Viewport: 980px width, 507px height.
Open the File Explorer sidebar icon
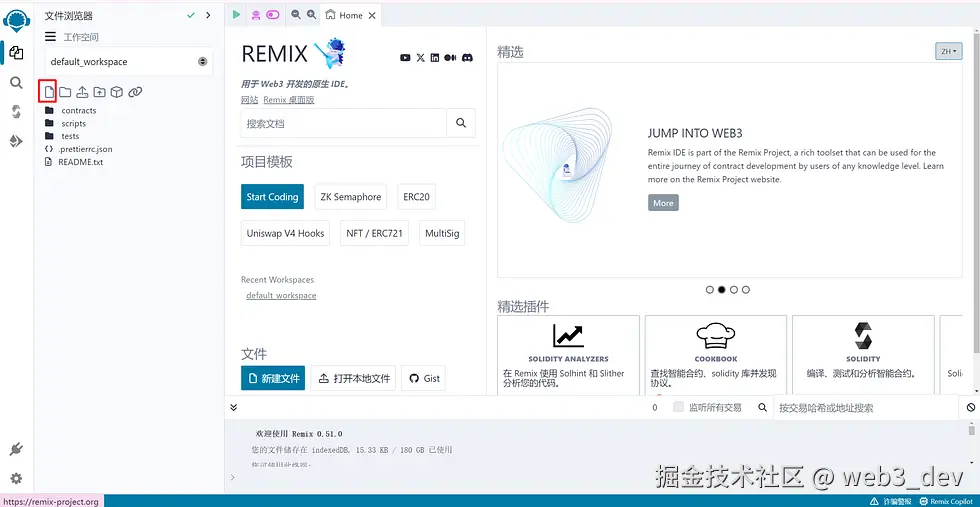coord(16,53)
